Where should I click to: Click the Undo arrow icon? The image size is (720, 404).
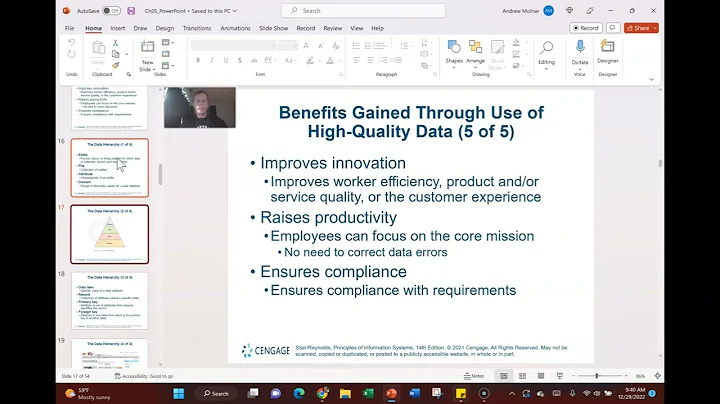click(x=71, y=43)
